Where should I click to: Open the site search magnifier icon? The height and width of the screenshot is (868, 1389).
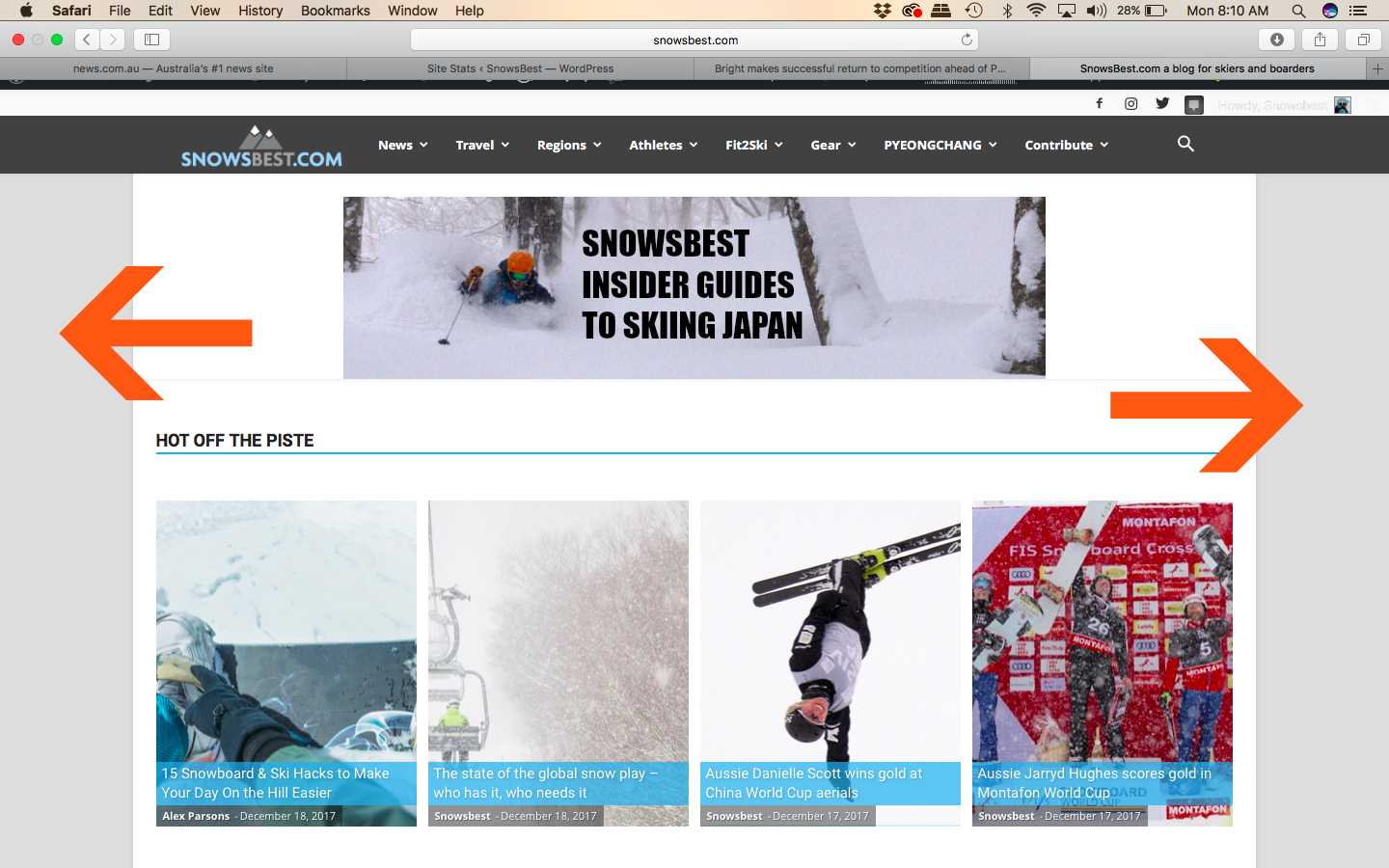pyautogui.click(x=1185, y=144)
